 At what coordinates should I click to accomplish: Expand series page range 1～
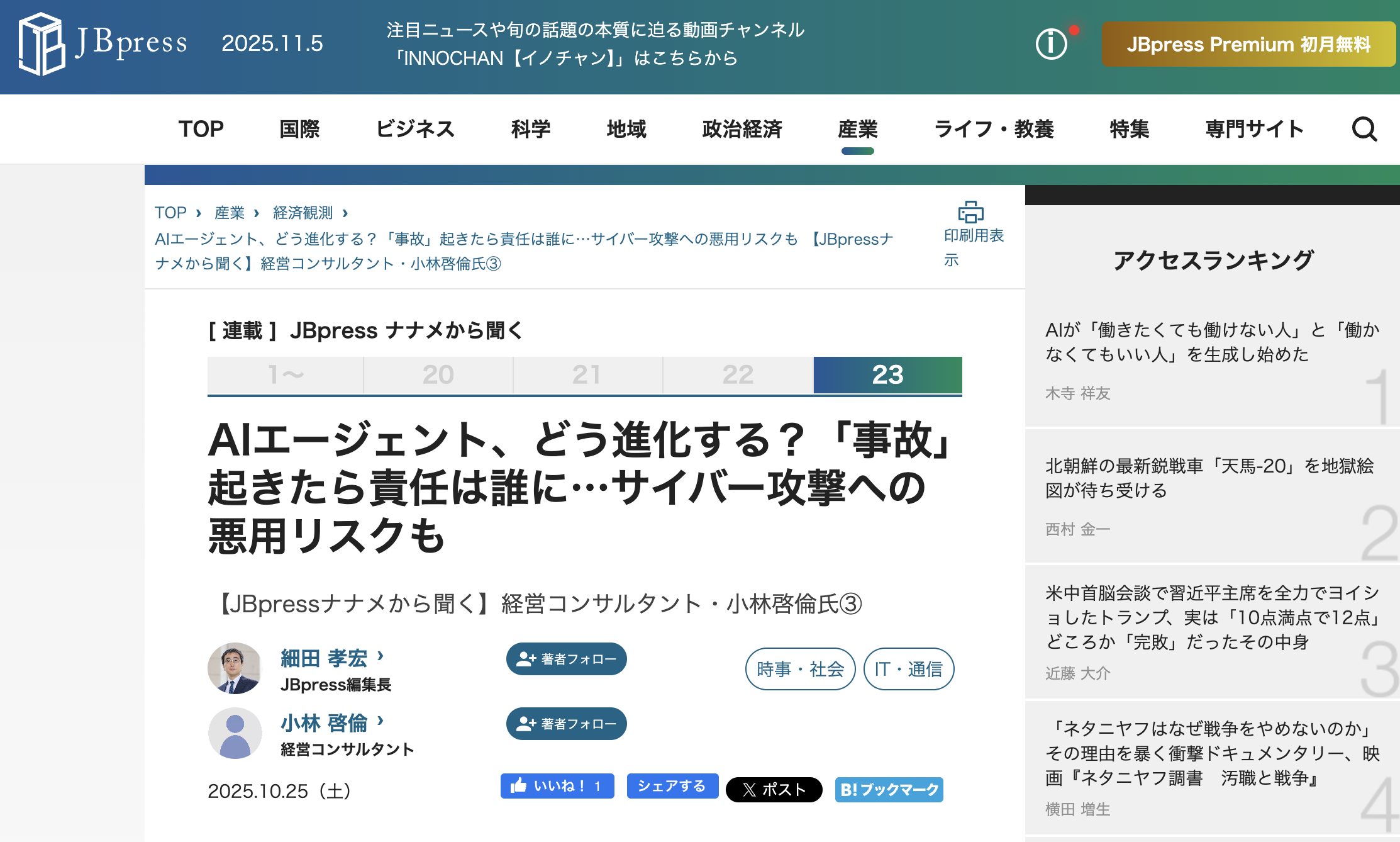coord(286,375)
